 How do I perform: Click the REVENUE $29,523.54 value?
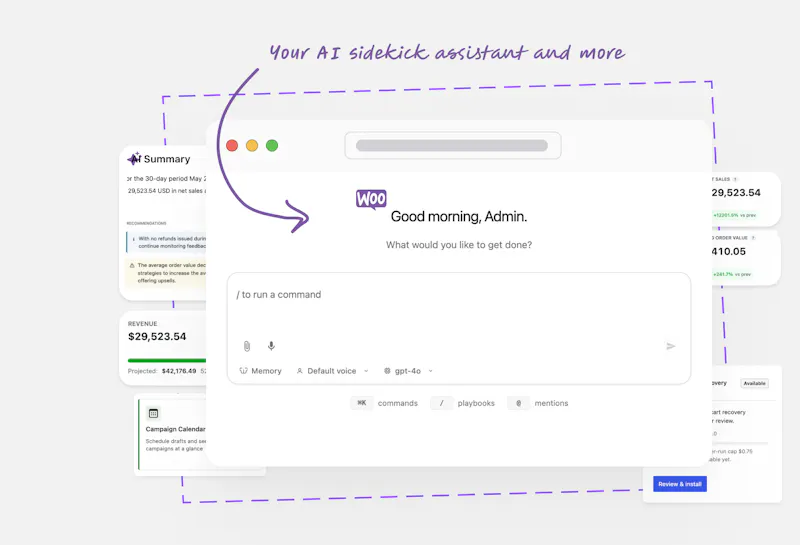(x=157, y=336)
